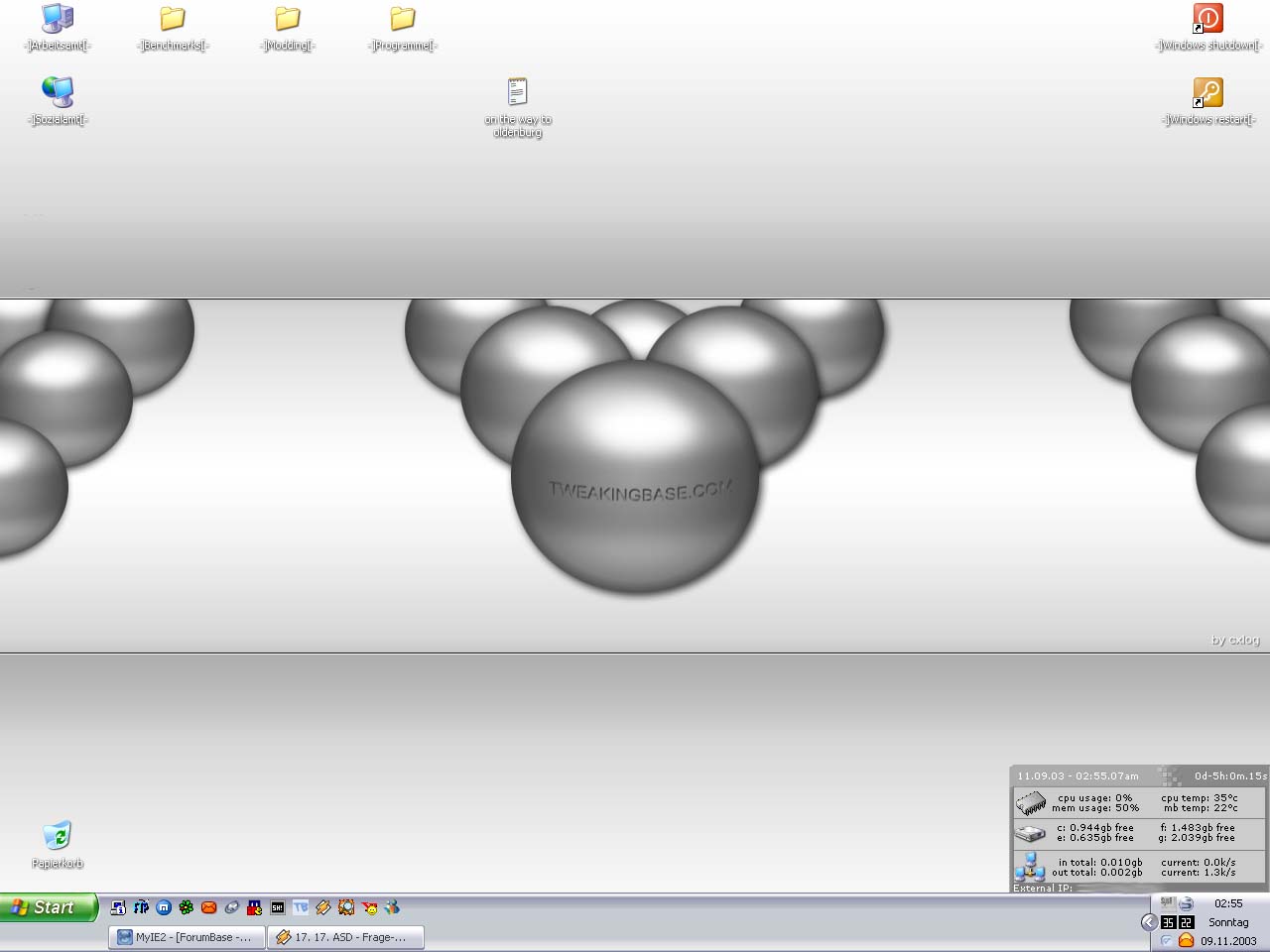Click the checkmark tray icon
Viewport: 1270px width, 952px height.
[x=1168, y=941]
